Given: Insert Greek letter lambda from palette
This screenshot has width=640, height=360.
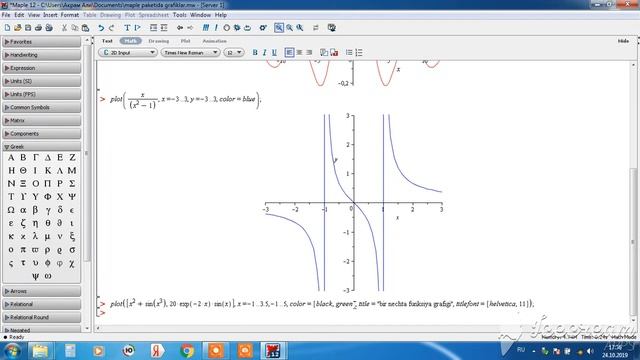Looking at the screenshot, I should click(x=36, y=237).
